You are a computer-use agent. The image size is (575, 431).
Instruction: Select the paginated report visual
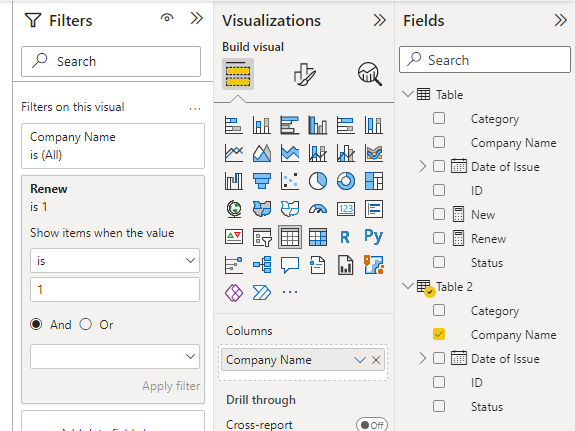point(346,265)
